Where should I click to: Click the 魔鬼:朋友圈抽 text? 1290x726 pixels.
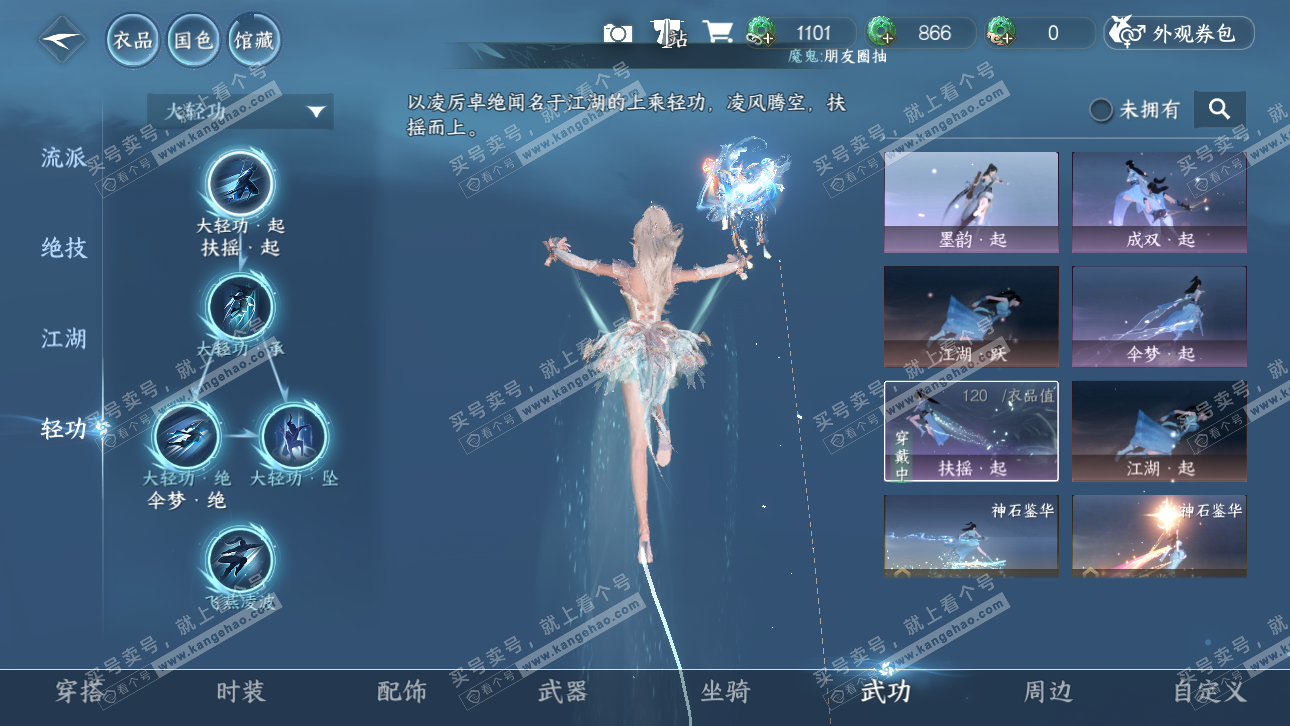pos(837,57)
